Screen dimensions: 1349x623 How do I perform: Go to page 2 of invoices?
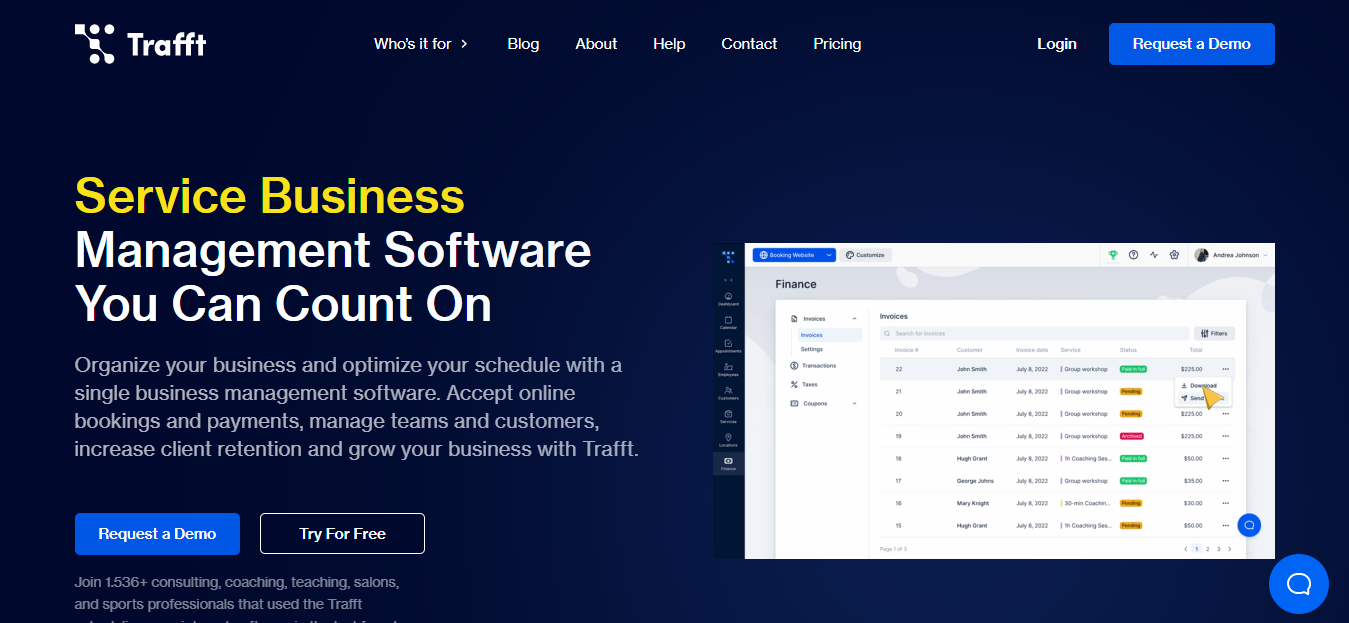pos(1207,549)
